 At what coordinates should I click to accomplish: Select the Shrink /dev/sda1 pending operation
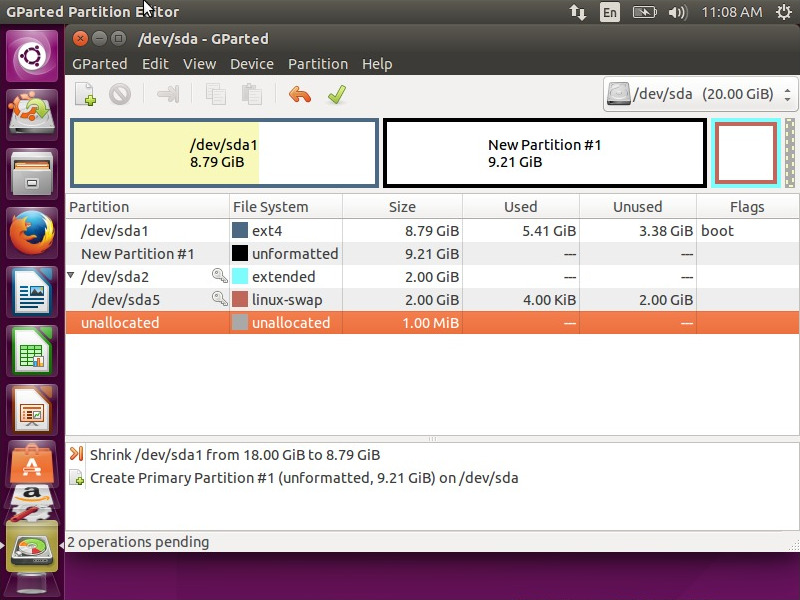[235, 455]
